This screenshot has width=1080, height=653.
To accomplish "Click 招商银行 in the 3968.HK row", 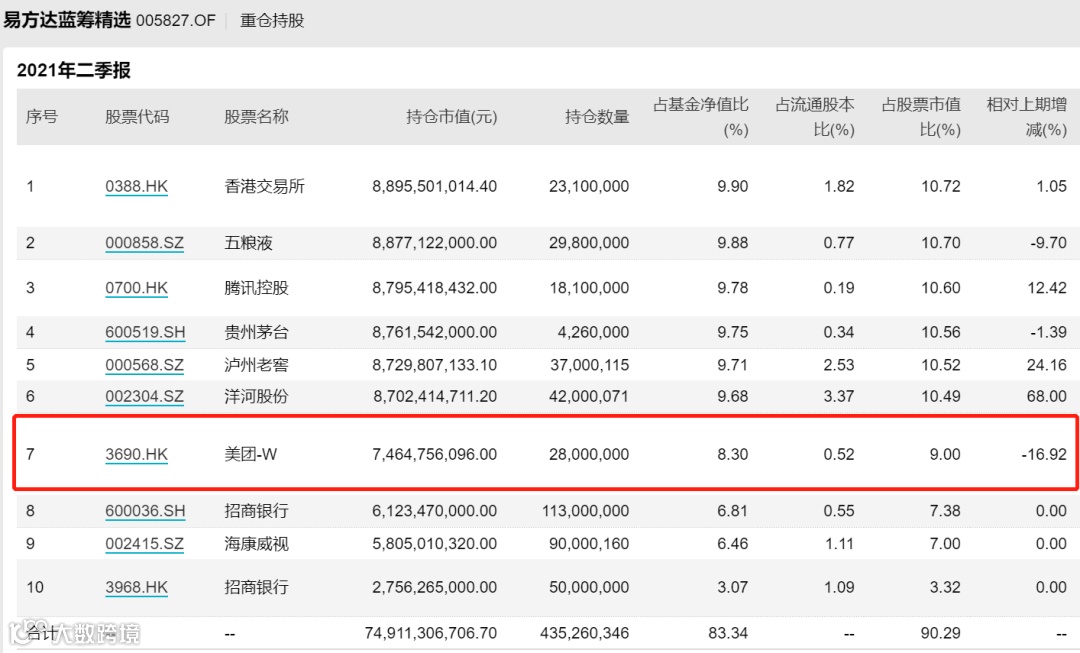I will point(256,587).
